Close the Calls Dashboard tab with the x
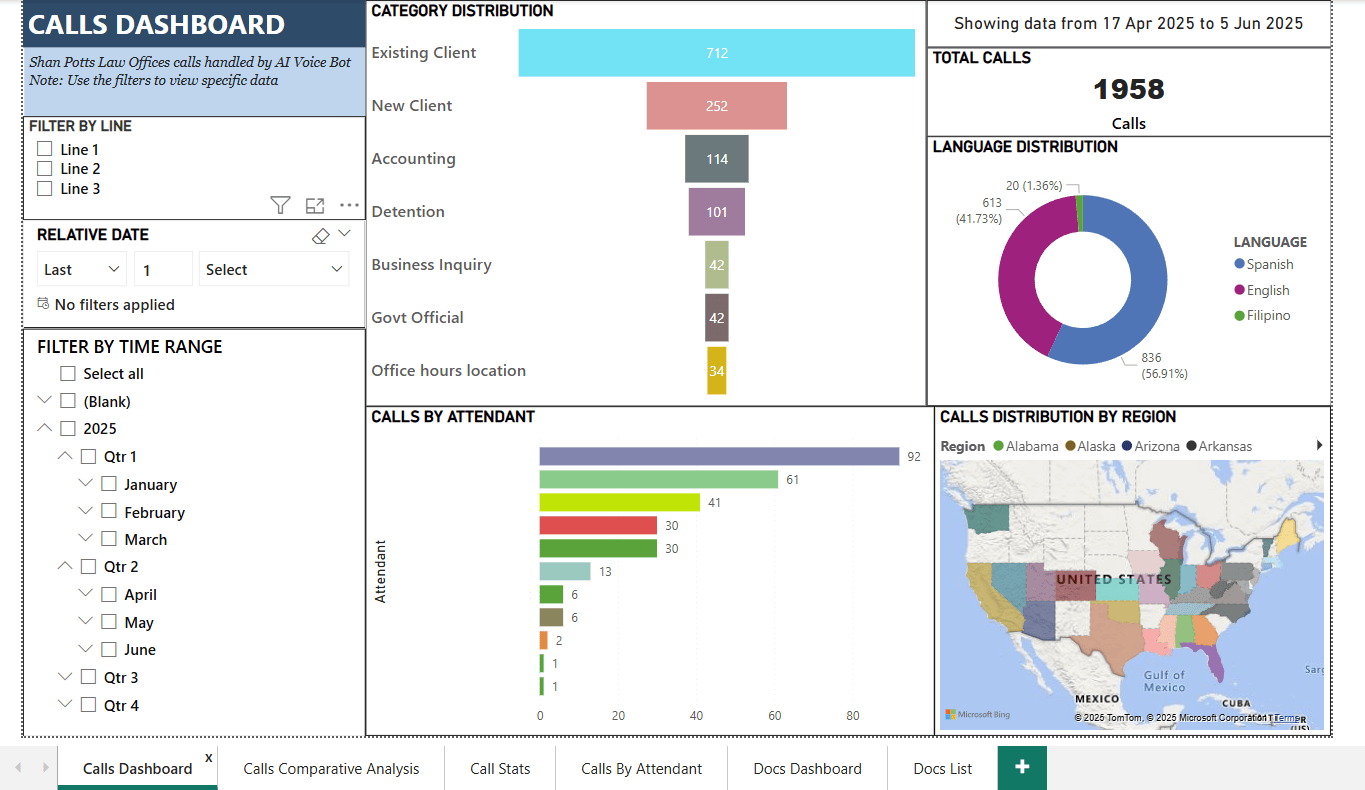Image resolution: width=1365 pixels, height=790 pixels. (x=209, y=758)
